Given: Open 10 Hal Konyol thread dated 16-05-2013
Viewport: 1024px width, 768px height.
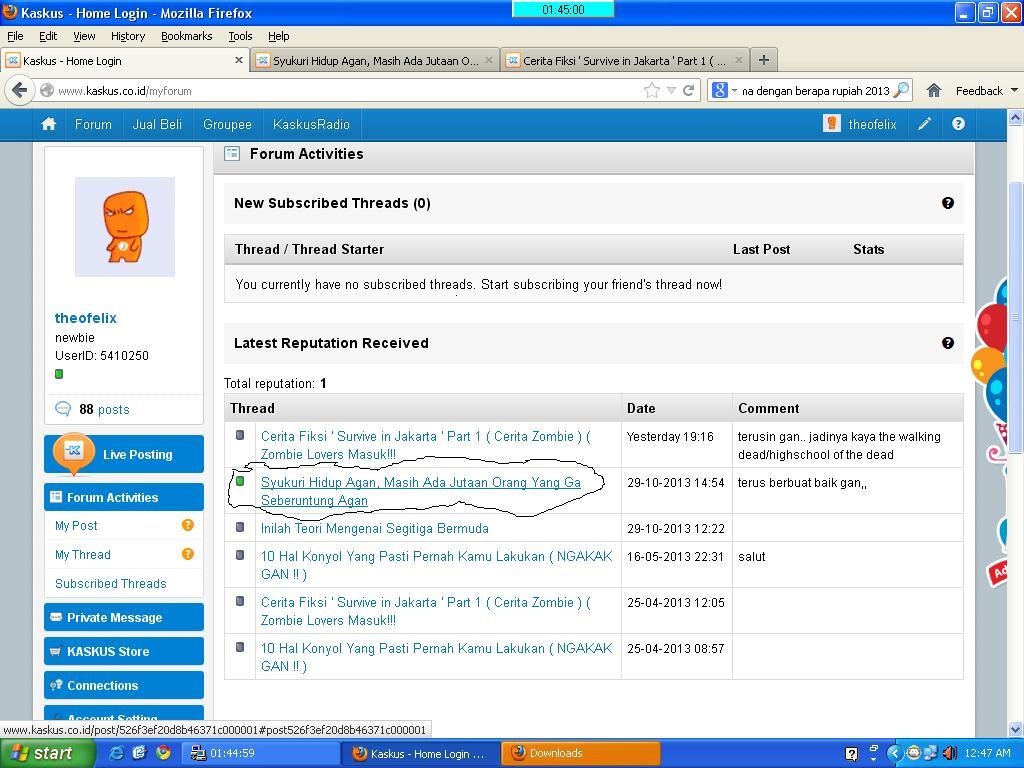Looking at the screenshot, I should (436, 565).
